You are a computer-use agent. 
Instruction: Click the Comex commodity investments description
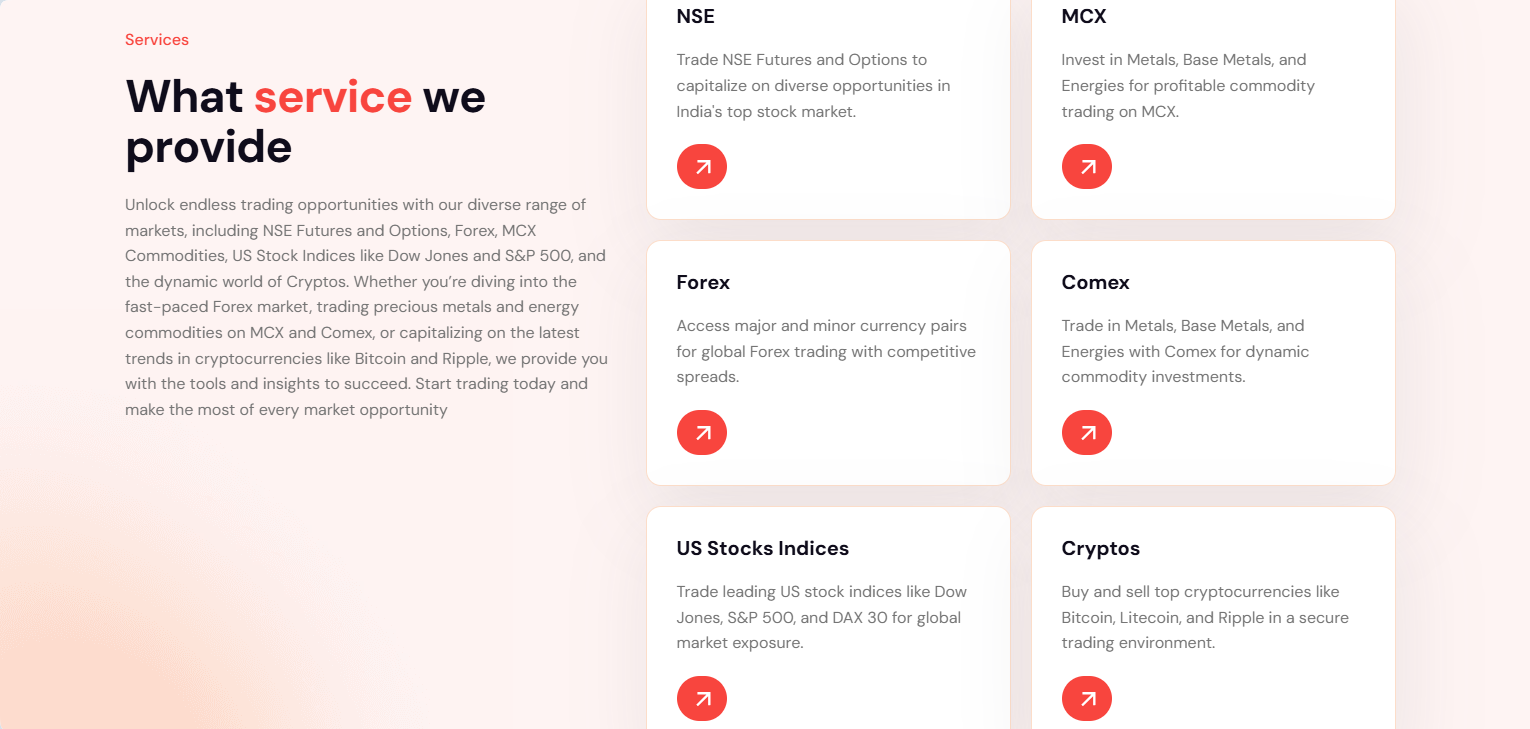point(1185,352)
